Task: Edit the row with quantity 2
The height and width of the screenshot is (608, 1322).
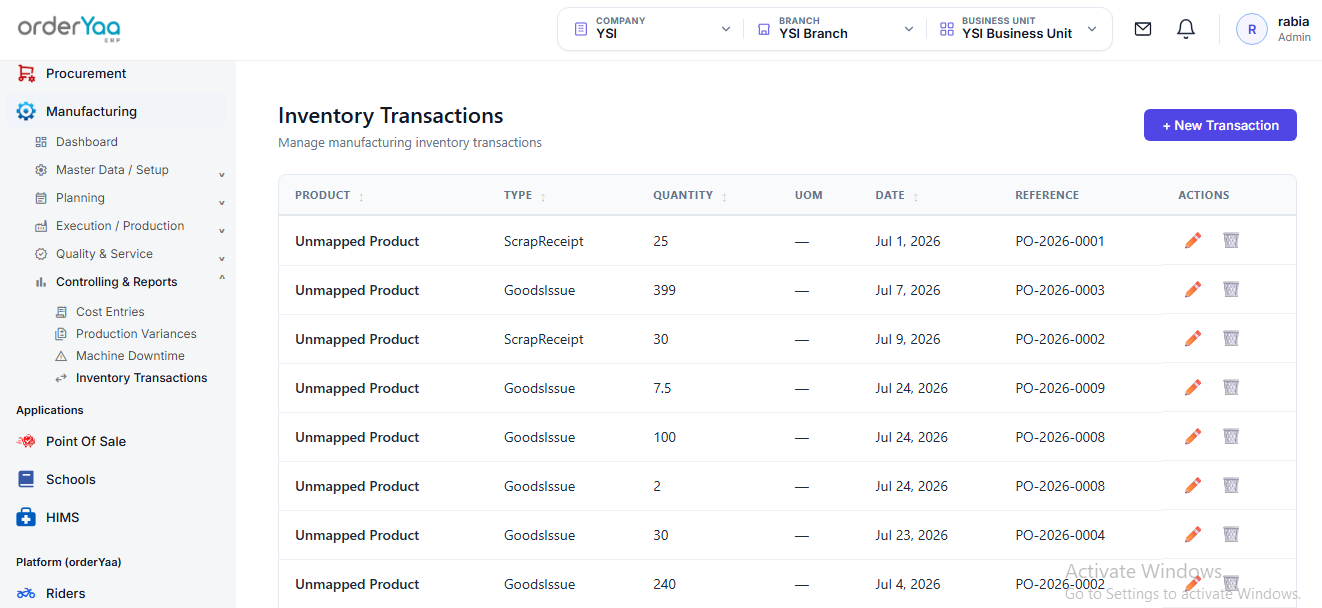Action: (x=1192, y=486)
